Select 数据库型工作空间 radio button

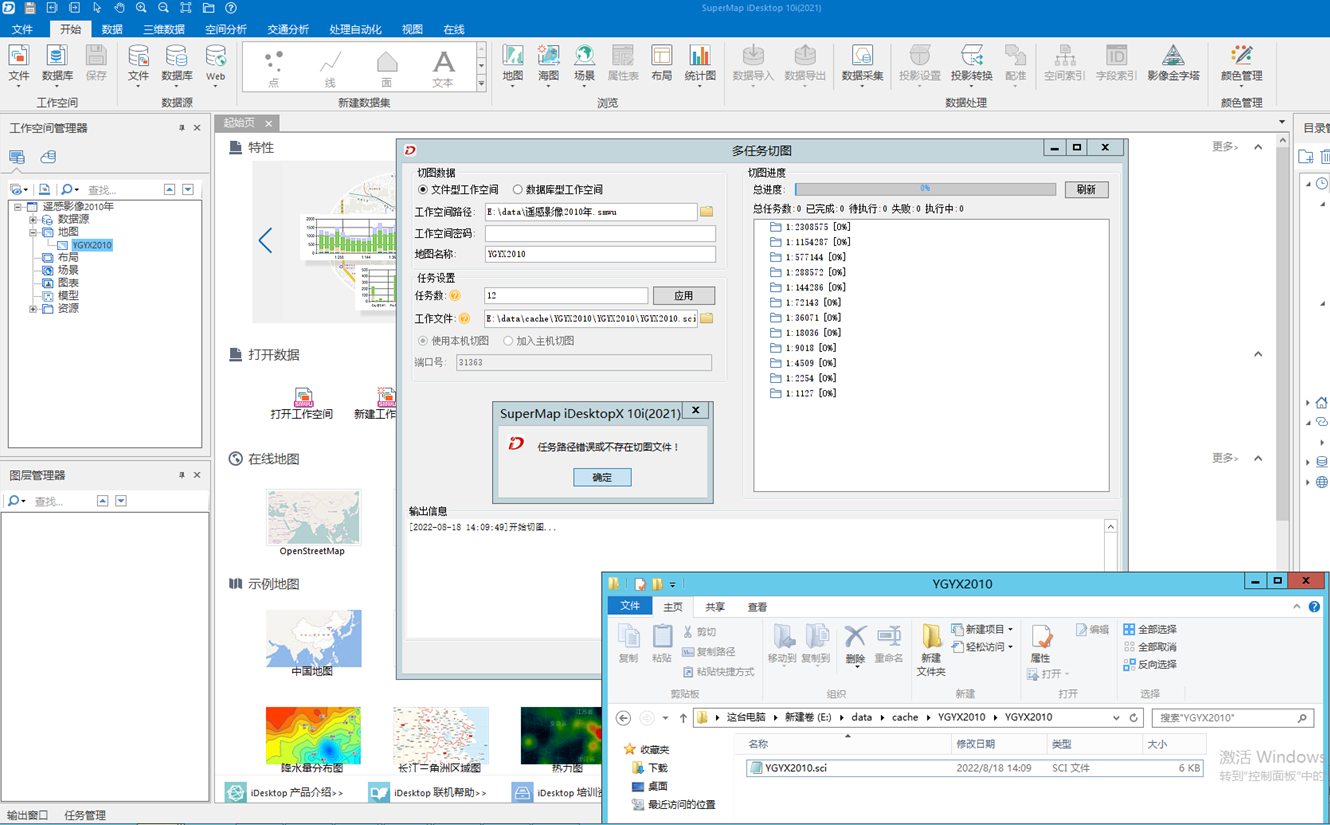pyautogui.click(x=517, y=189)
